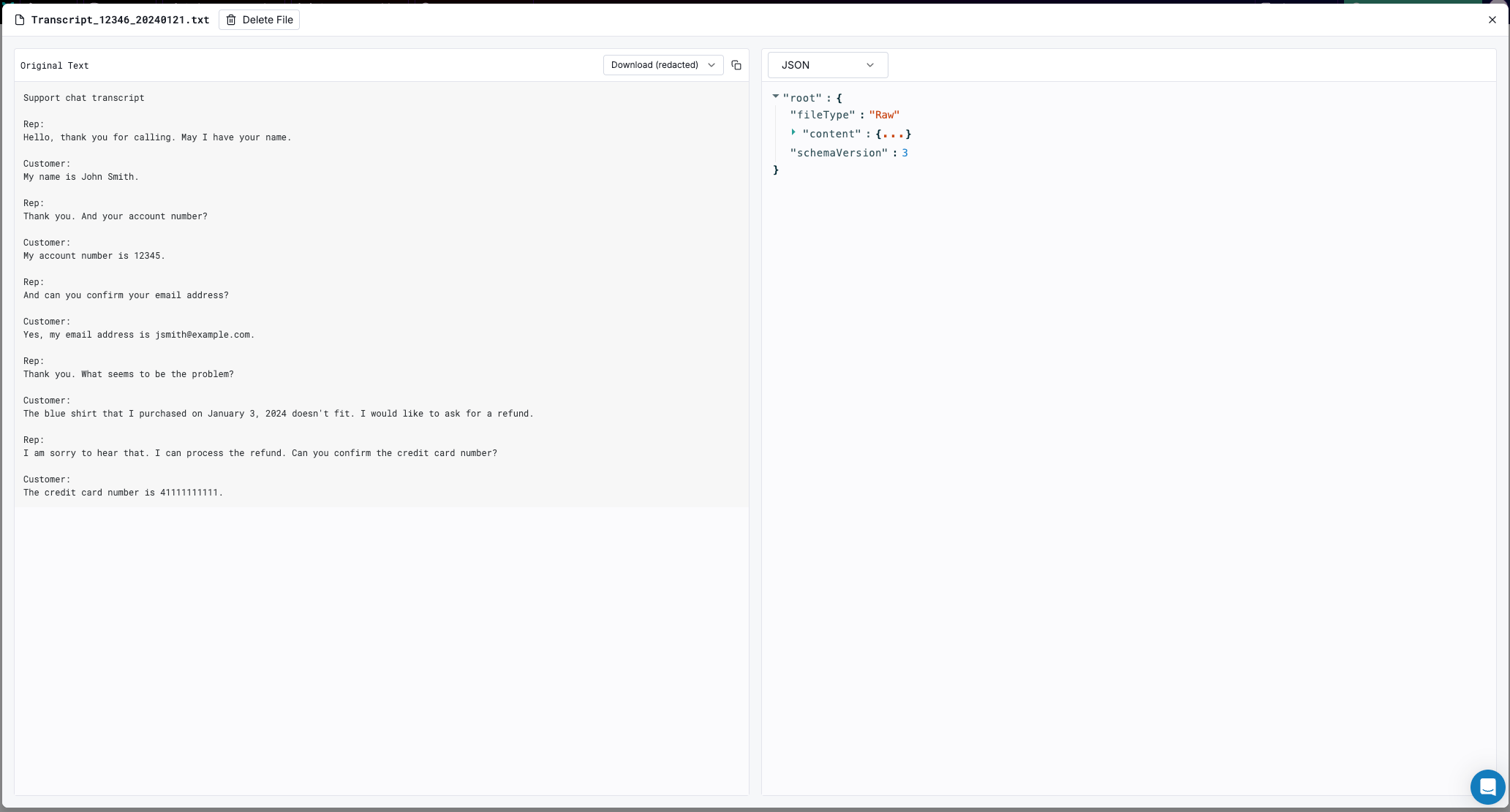Open the JSON format dropdown
The width and height of the screenshot is (1510, 812).
tap(827, 65)
